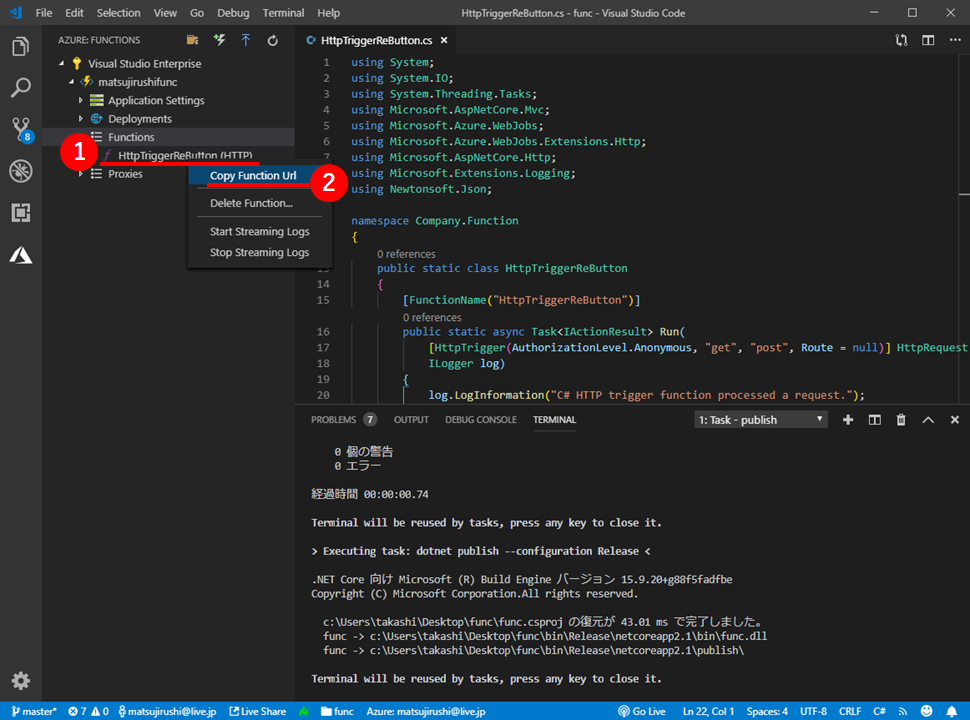The width and height of the screenshot is (970, 720).
Task: Click CRLF end-of-line selector
Action: click(x=850, y=711)
